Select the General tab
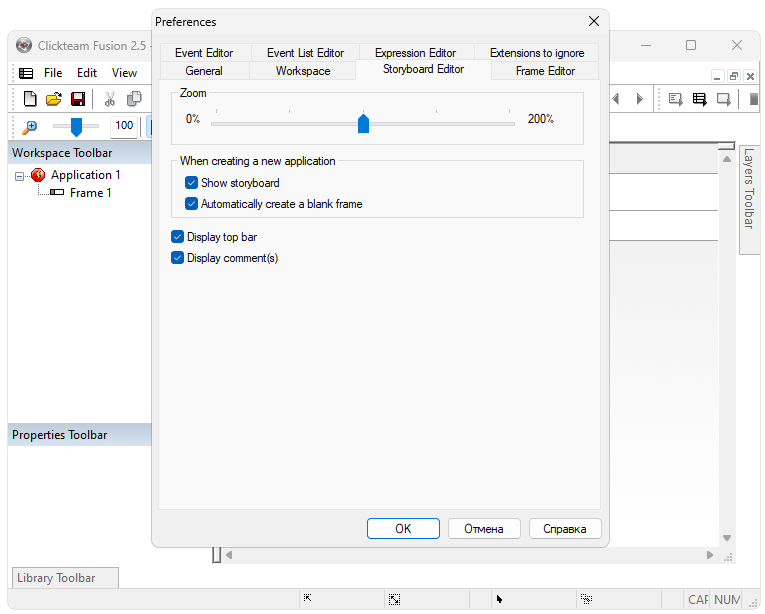This screenshot has height=614, width=765. tap(204, 71)
